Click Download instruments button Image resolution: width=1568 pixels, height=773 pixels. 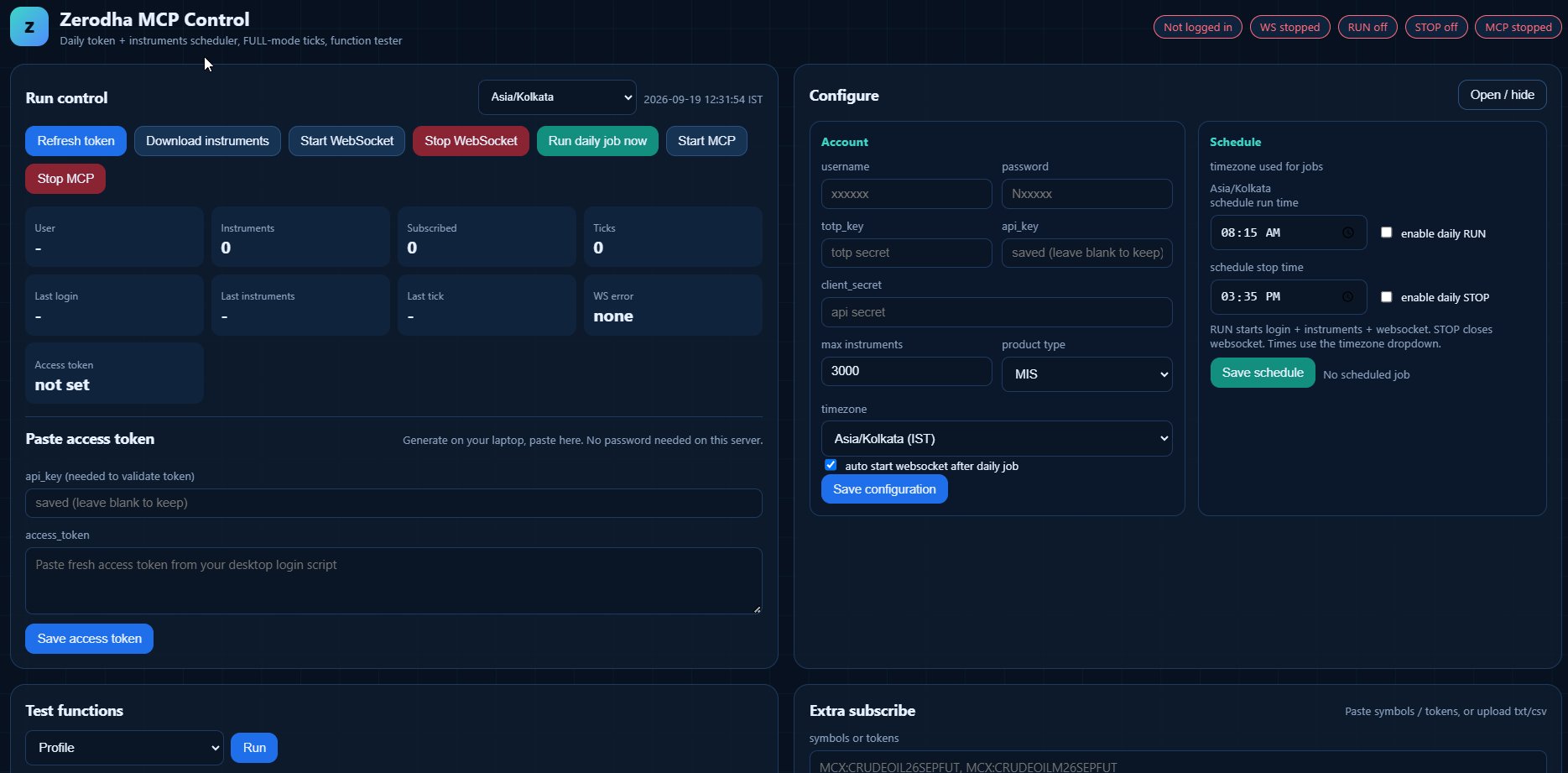(207, 141)
